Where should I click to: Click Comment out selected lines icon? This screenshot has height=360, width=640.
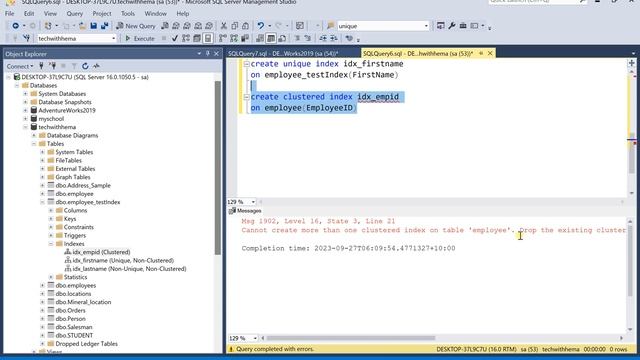(297, 38)
